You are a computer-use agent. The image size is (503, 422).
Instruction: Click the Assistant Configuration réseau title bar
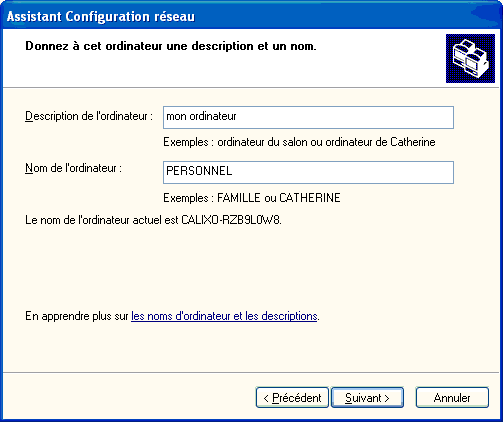coord(251,16)
